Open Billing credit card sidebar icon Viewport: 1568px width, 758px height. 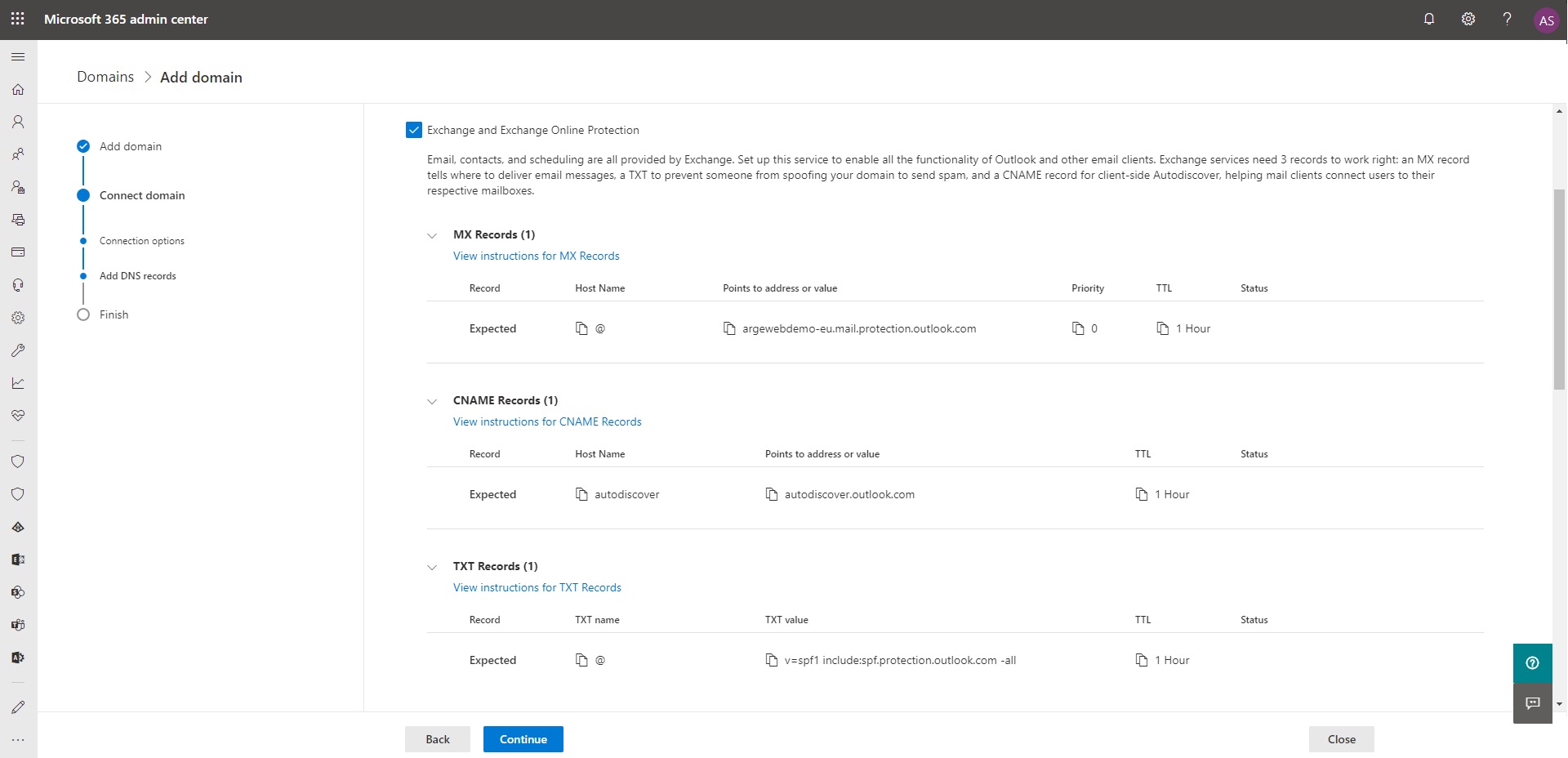(18, 252)
